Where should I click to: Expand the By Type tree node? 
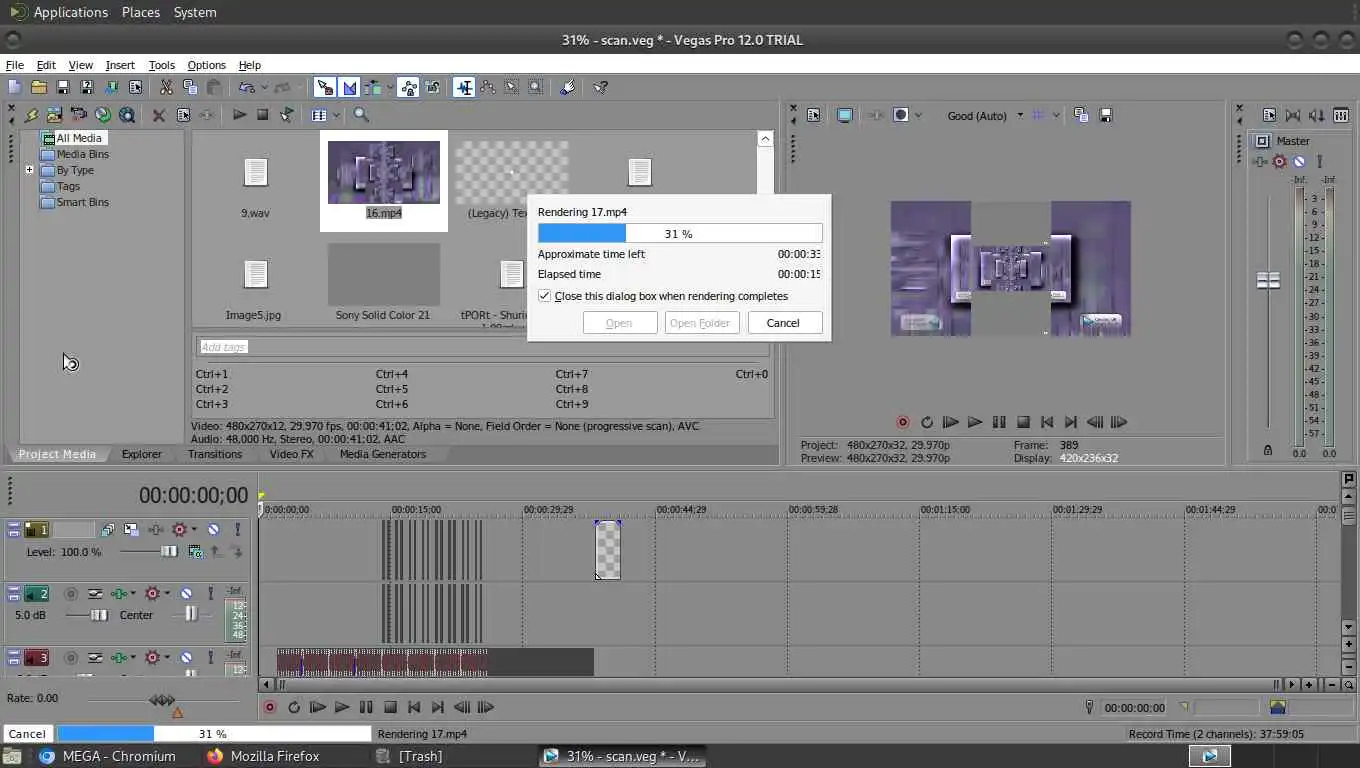[x=30, y=170]
